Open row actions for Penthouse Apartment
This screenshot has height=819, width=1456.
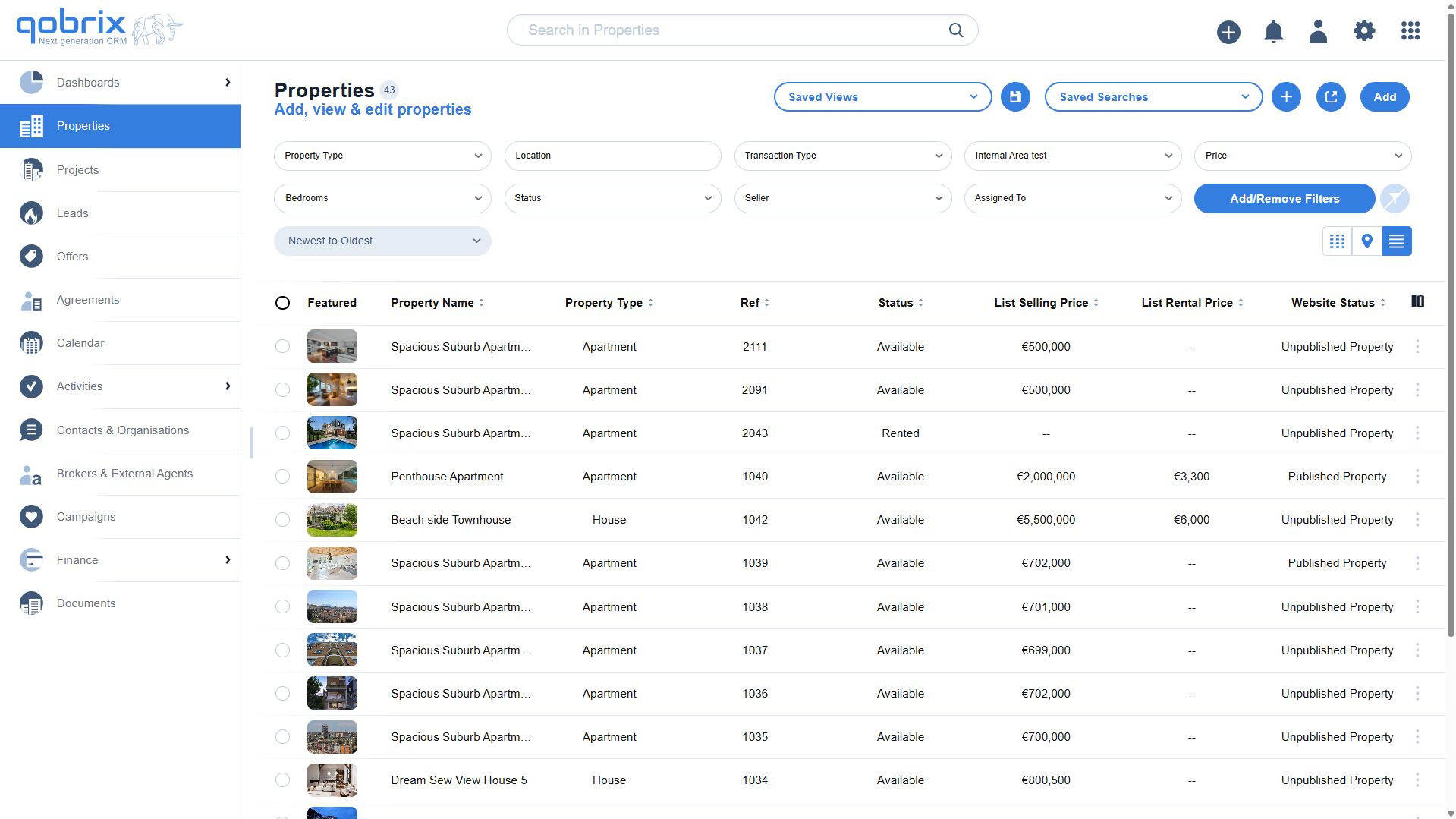(1417, 477)
